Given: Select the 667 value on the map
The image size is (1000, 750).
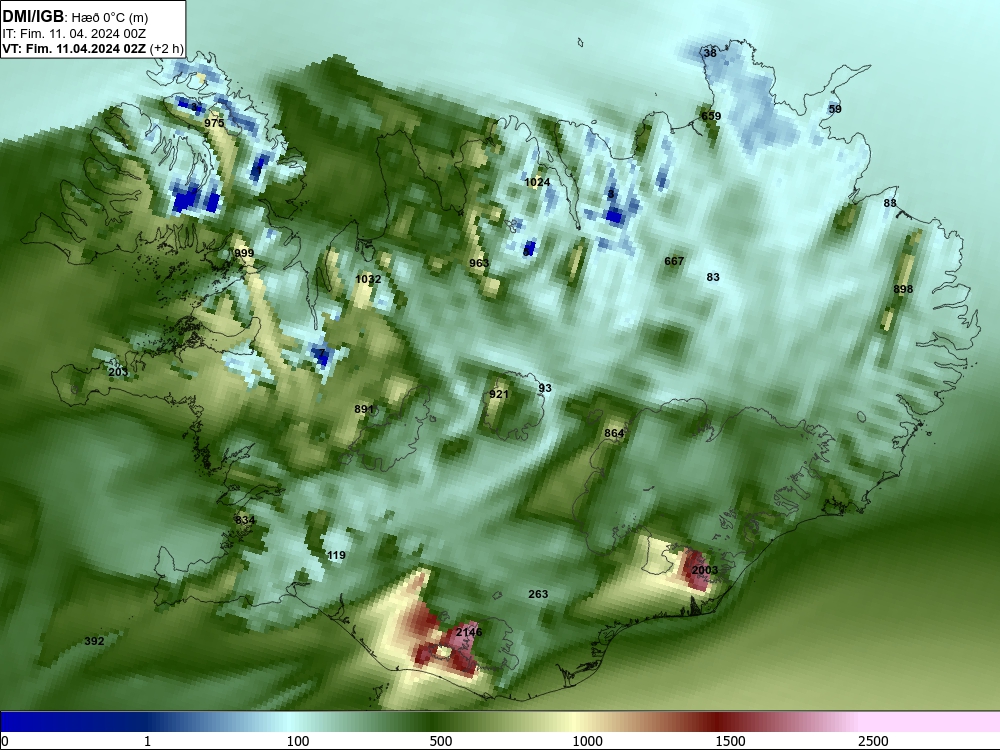Looking at the screenshot, I should 674,261.
